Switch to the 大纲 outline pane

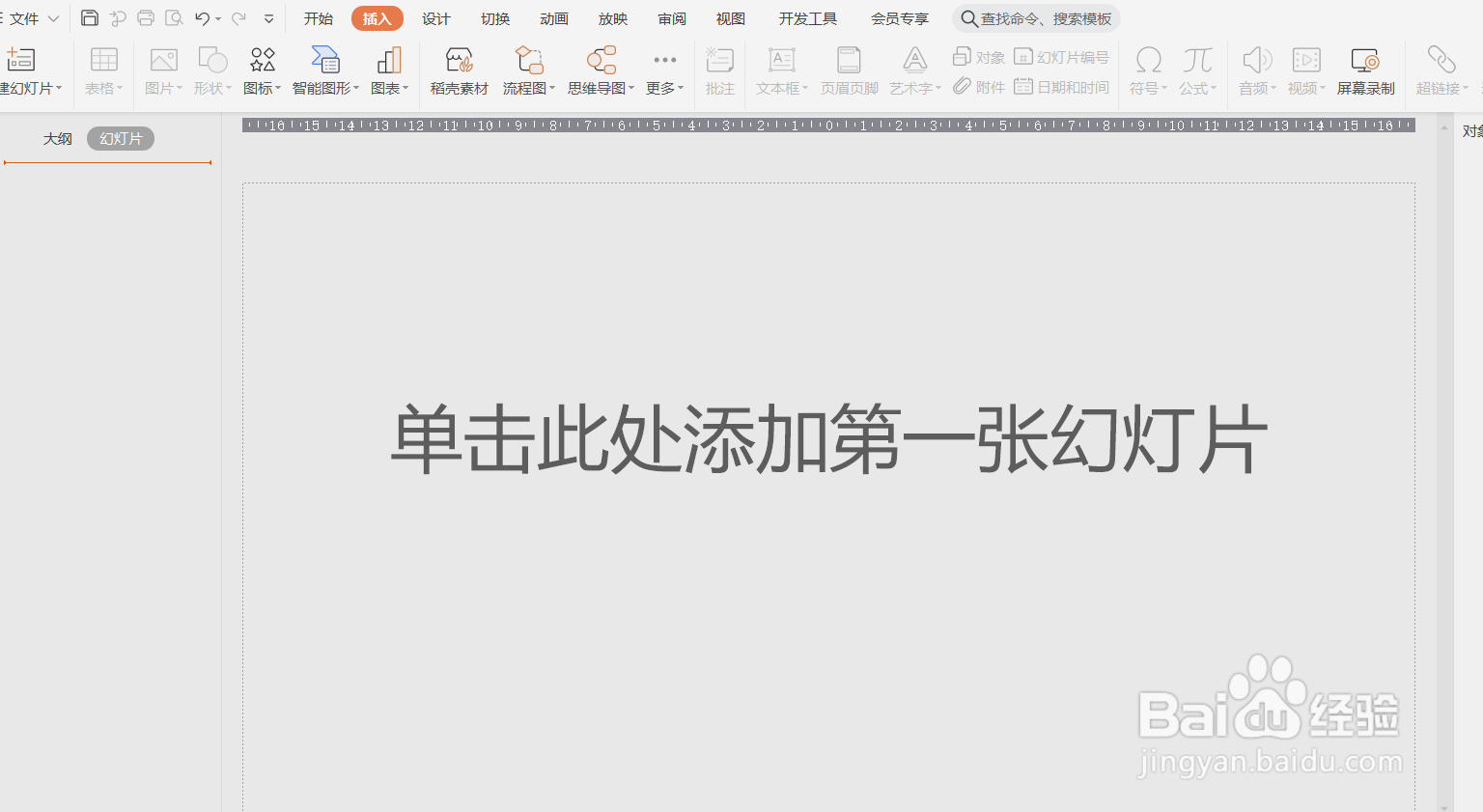pos(58,139)
